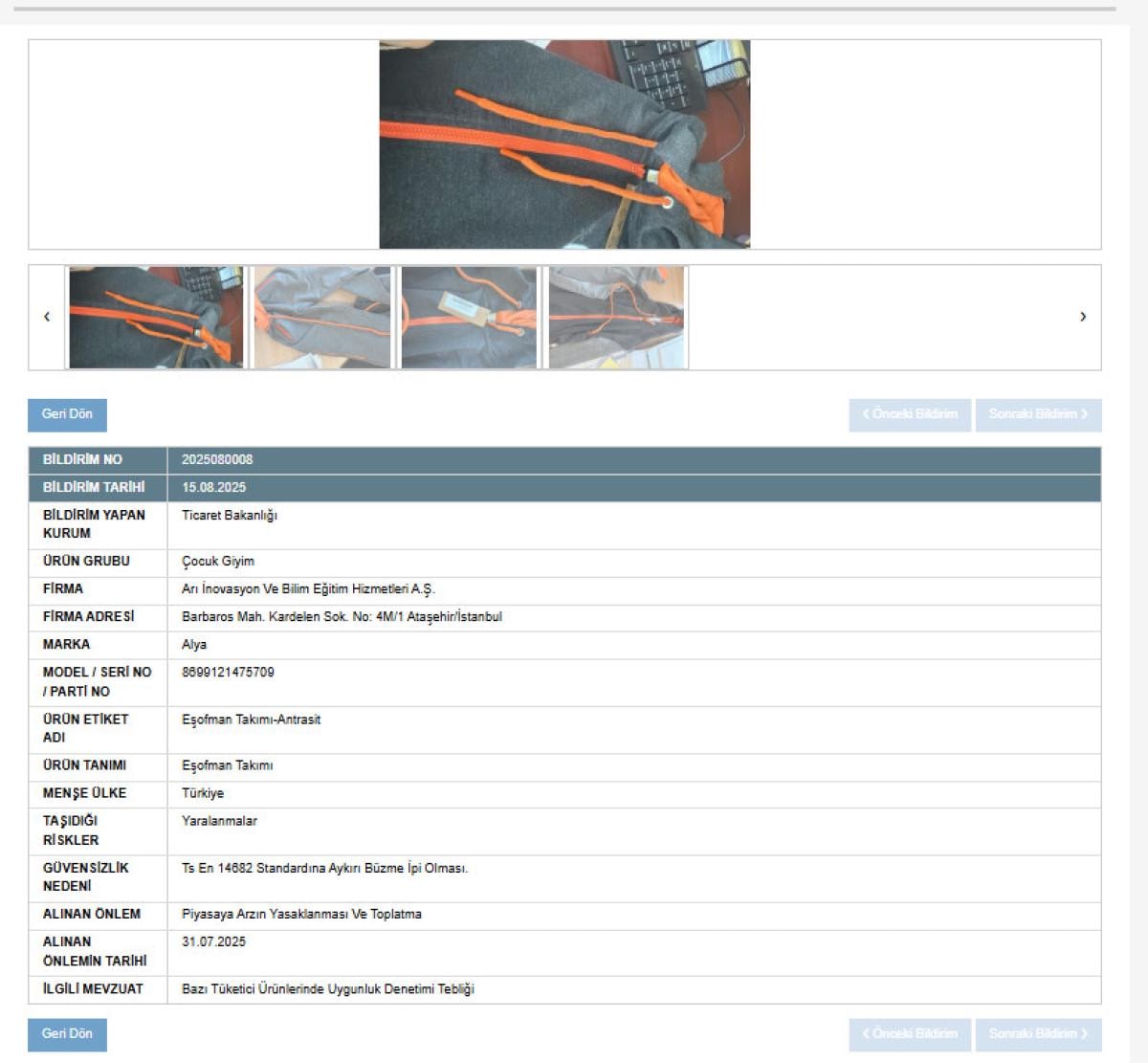Go to top Sonraki Bildirim
1148x1063 pixels.
(x=1038, y=415)
